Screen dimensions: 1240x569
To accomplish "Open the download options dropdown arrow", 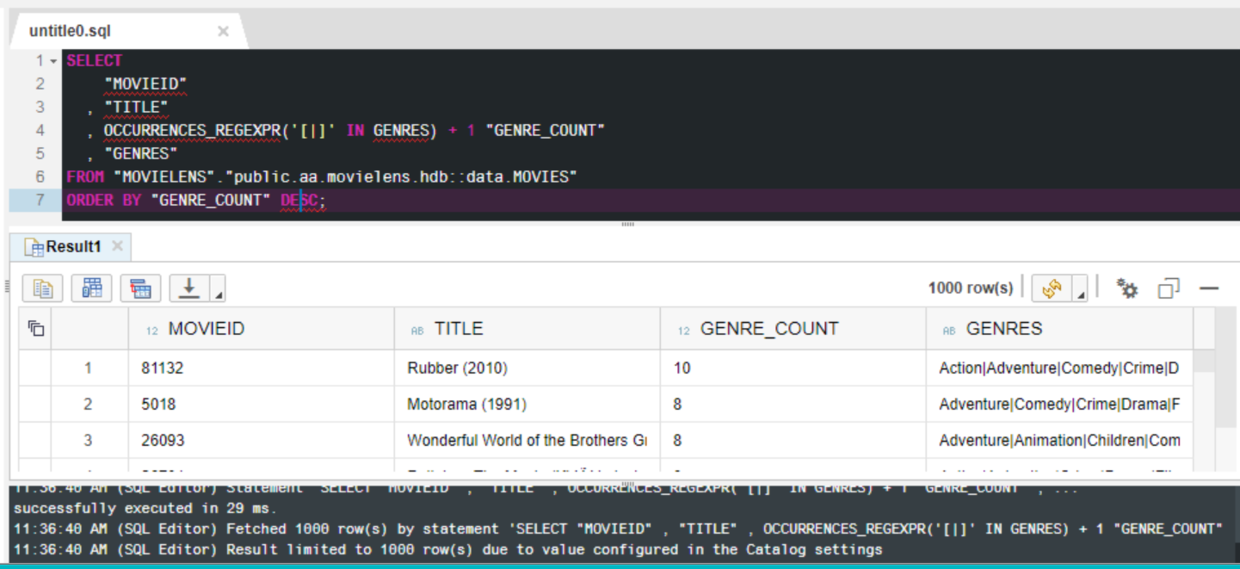I will click(217, 289).
